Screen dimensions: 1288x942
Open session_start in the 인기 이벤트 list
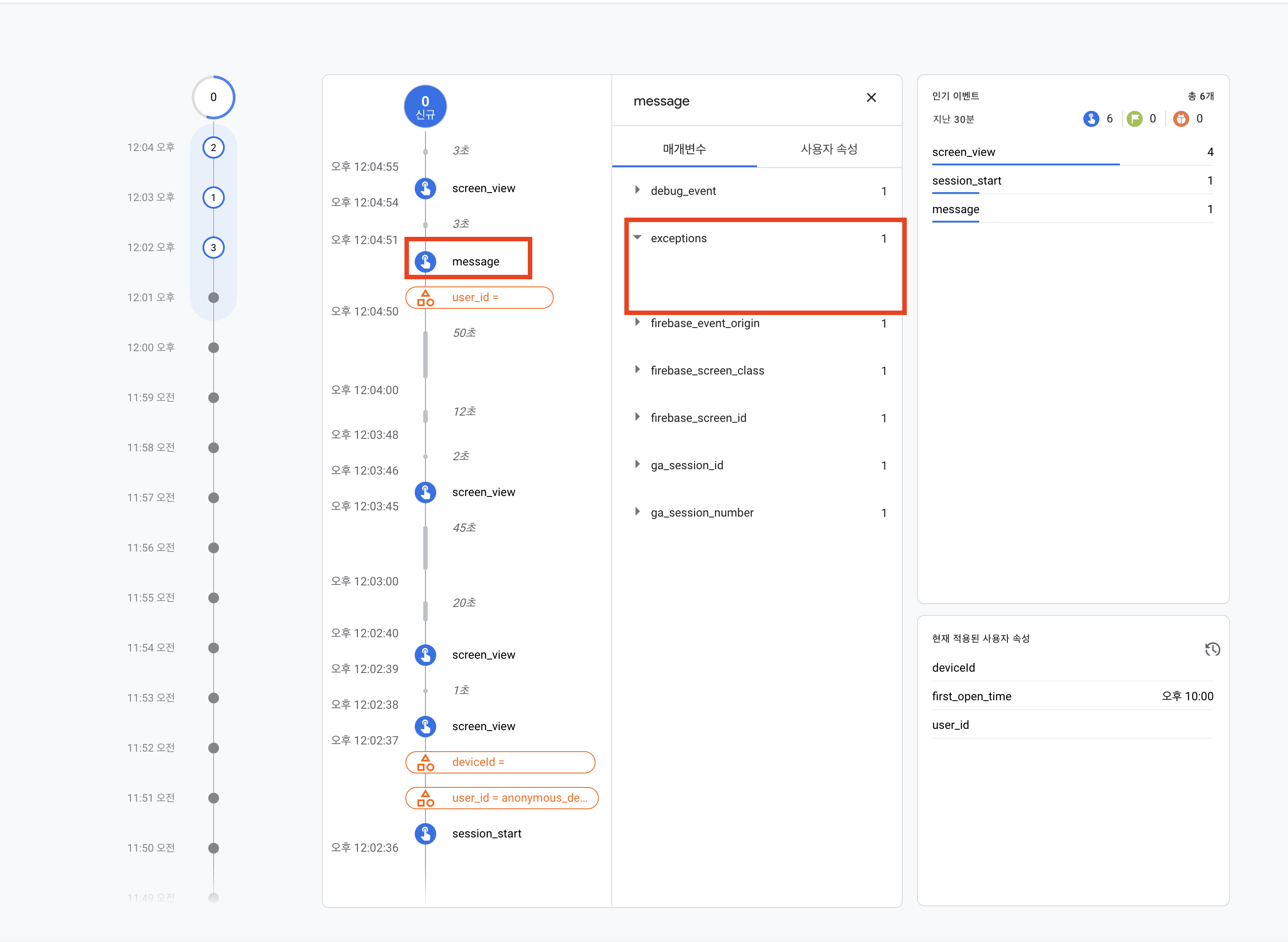[x=966, y=180]
